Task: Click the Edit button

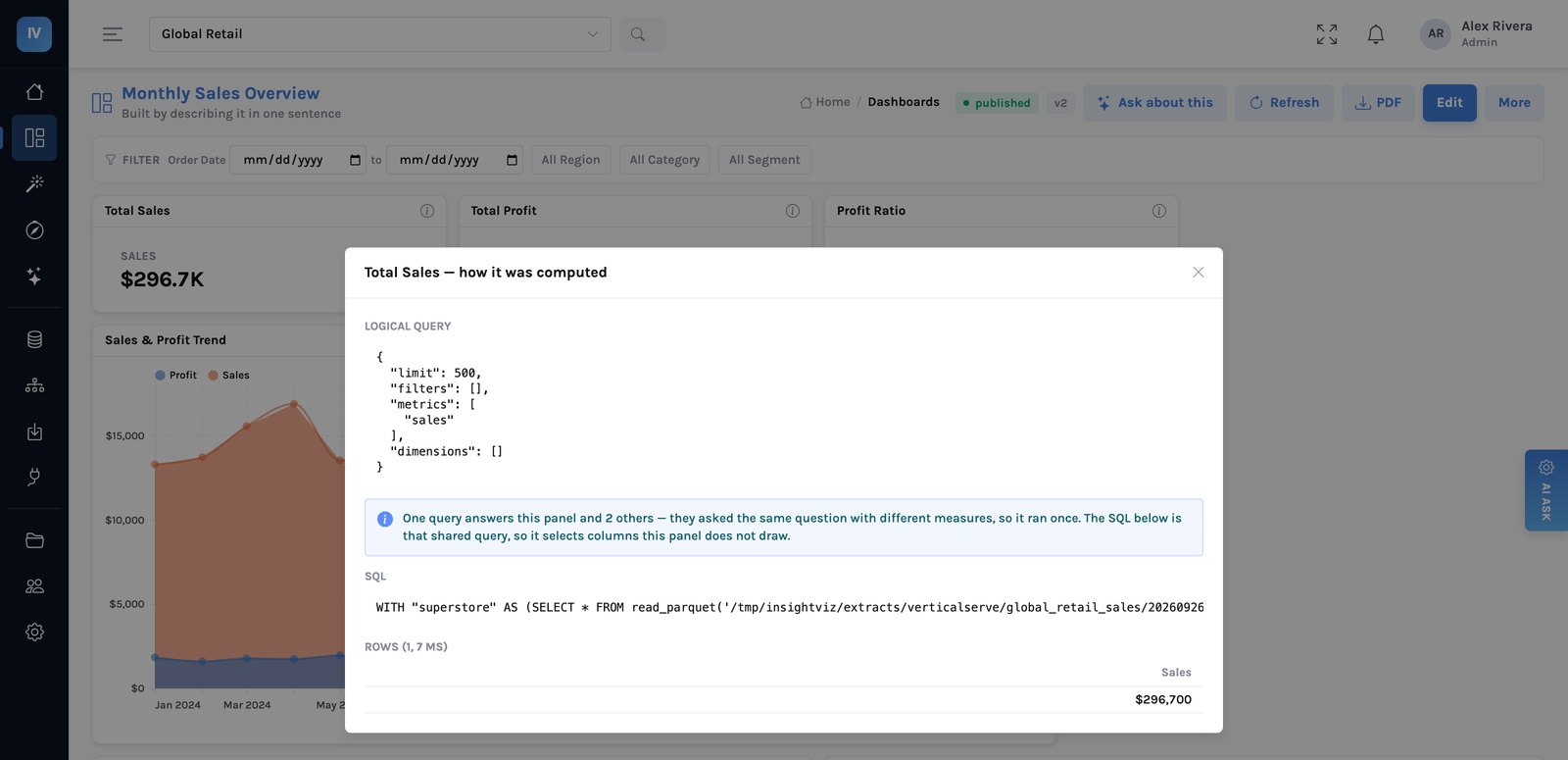Action: click(1449, 102)
